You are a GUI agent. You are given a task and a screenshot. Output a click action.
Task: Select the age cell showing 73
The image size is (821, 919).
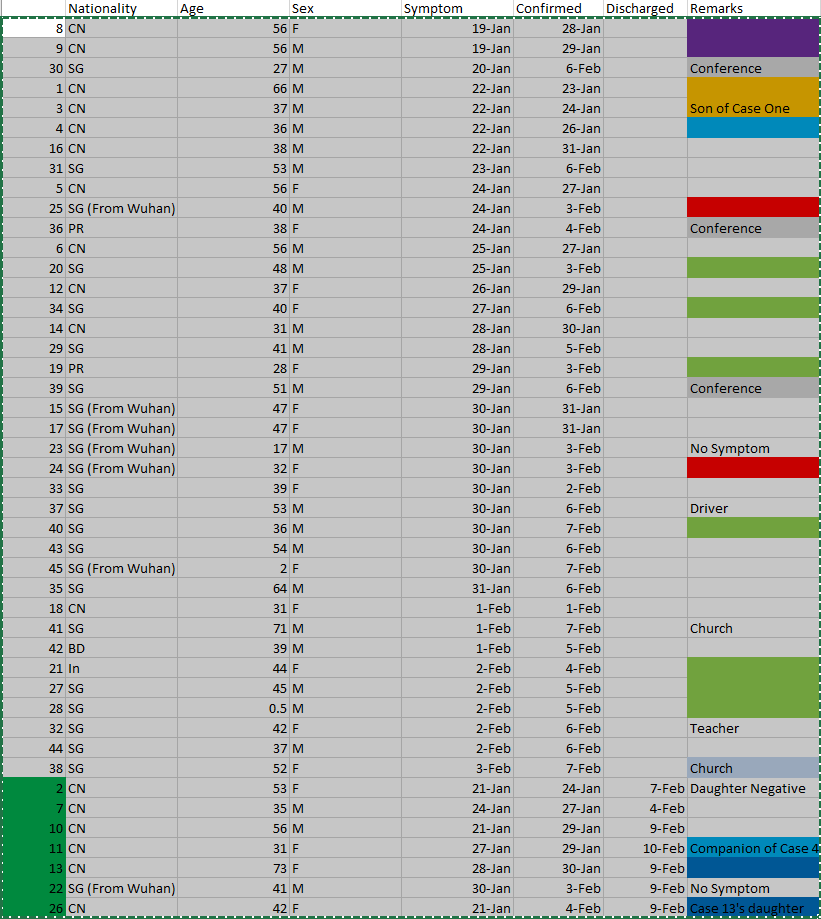[x=233, y=868]
